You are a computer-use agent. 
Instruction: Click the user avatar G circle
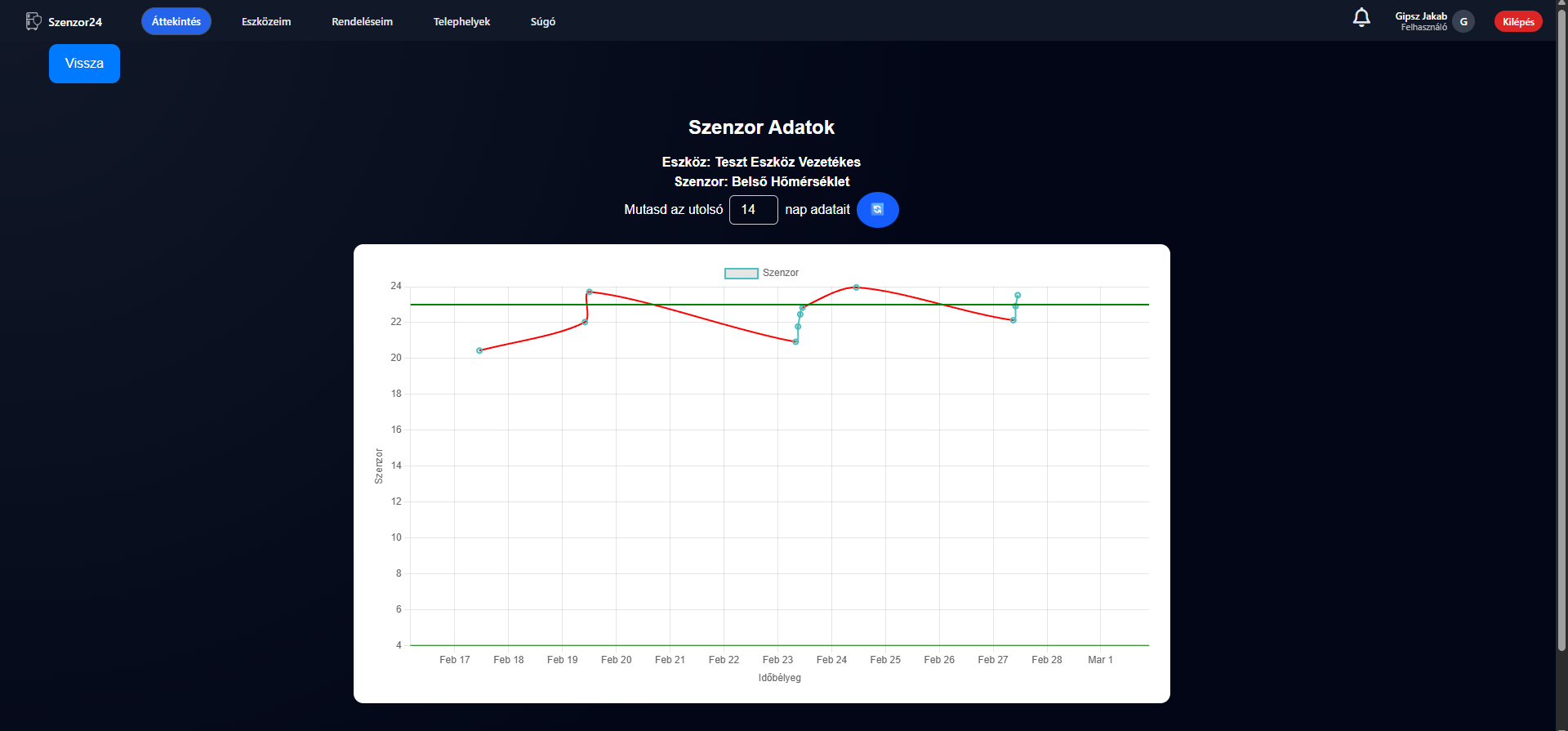[x=1463, y=22]
